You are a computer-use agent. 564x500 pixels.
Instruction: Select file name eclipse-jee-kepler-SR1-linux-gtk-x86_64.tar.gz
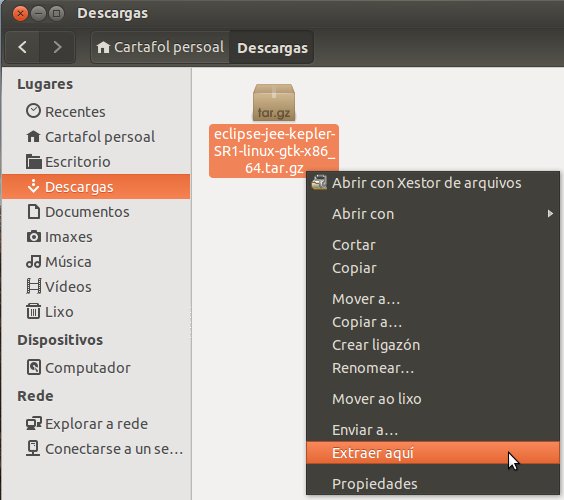pos(274,151)
